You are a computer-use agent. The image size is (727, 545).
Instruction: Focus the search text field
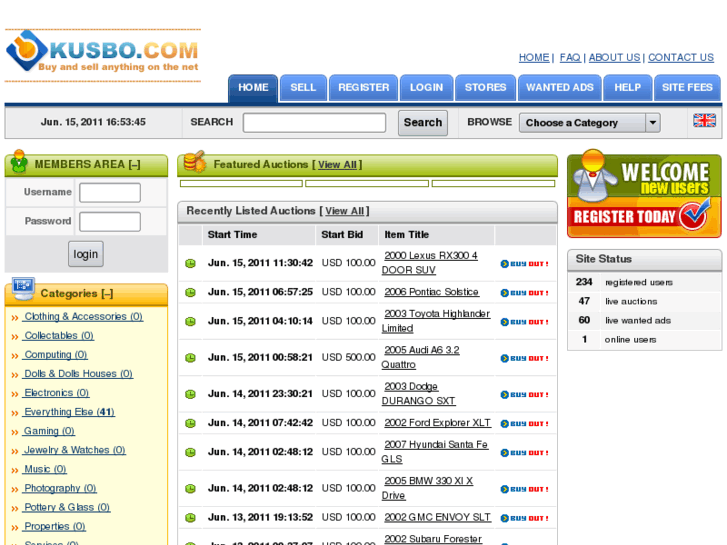[314, 123]
